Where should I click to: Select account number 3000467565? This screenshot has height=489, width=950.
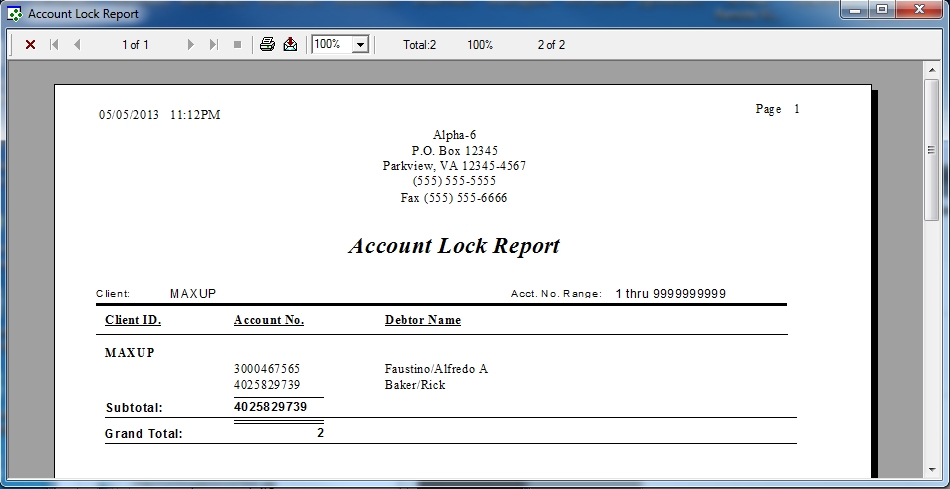(x=267, y=369)
